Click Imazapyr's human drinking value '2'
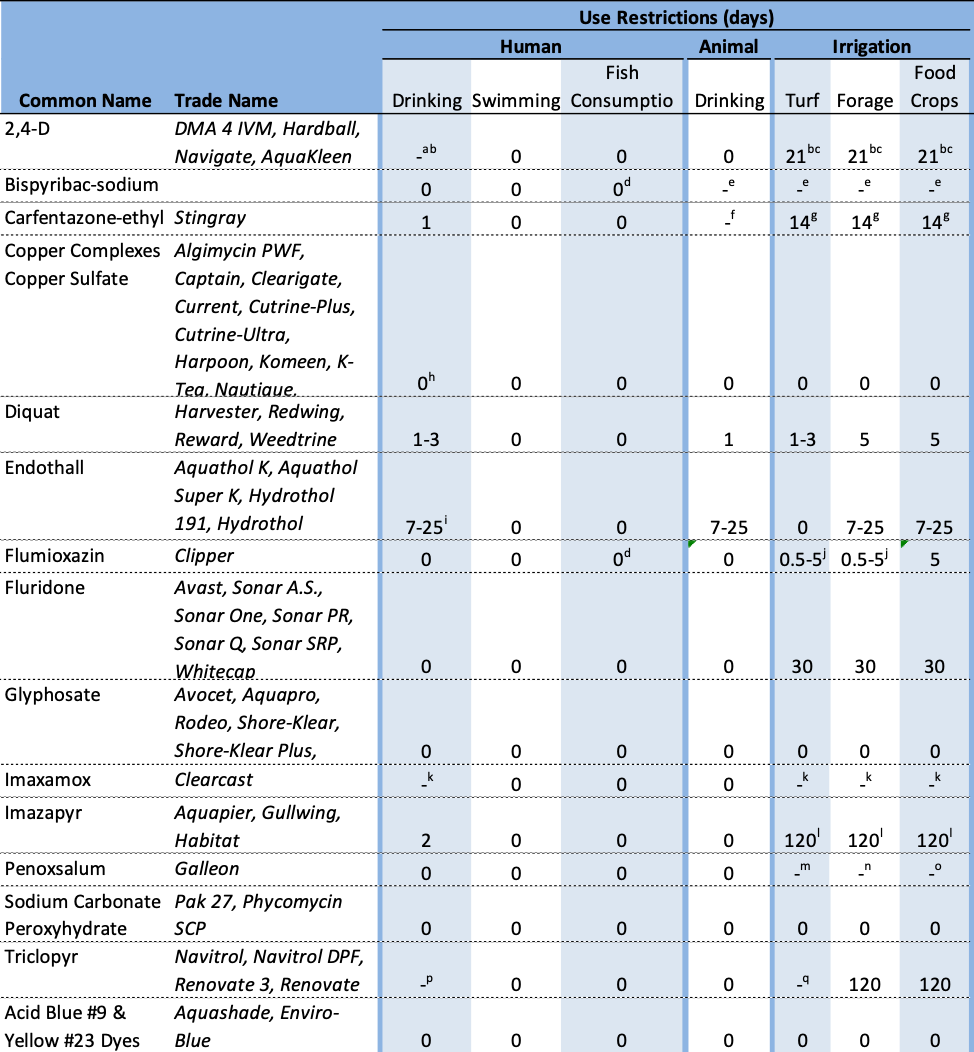 (x=426, y=841)
